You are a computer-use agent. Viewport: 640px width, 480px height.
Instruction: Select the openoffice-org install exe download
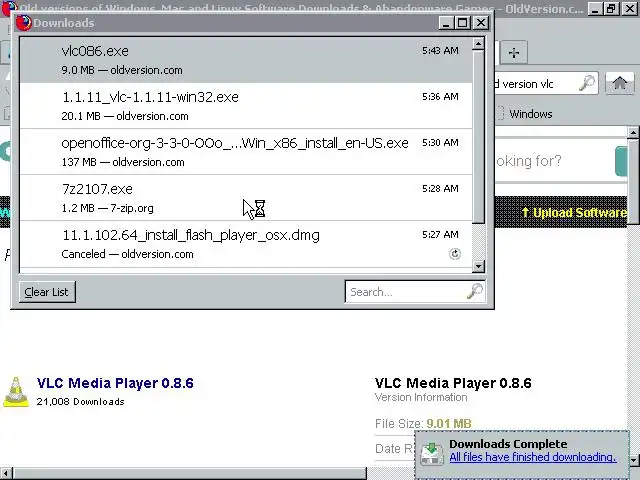(x=246, y=152)
